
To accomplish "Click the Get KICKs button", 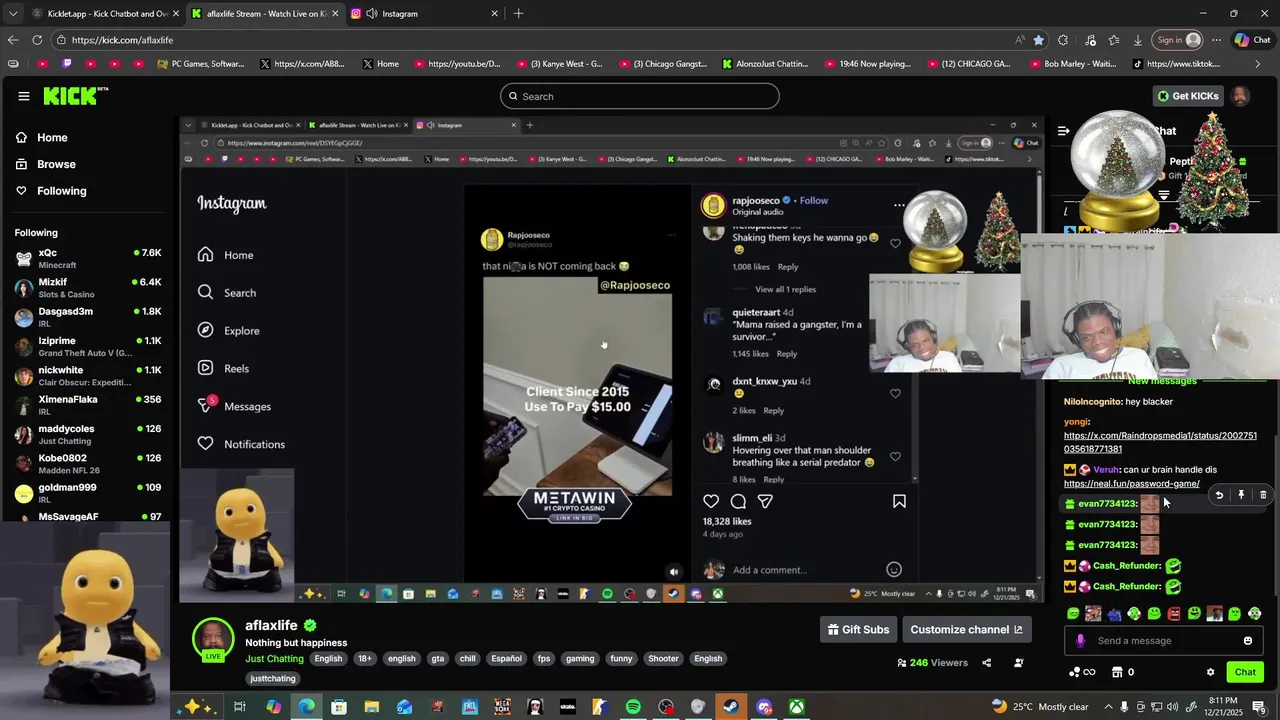I will click(x=1188, y=96).
